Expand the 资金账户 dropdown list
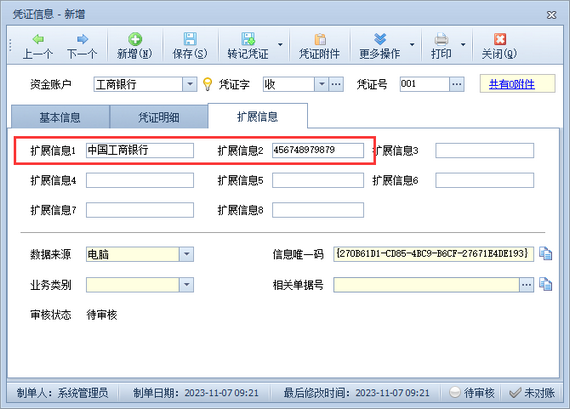This screenshot has width=570, height=409. click(x=190, y=84)
